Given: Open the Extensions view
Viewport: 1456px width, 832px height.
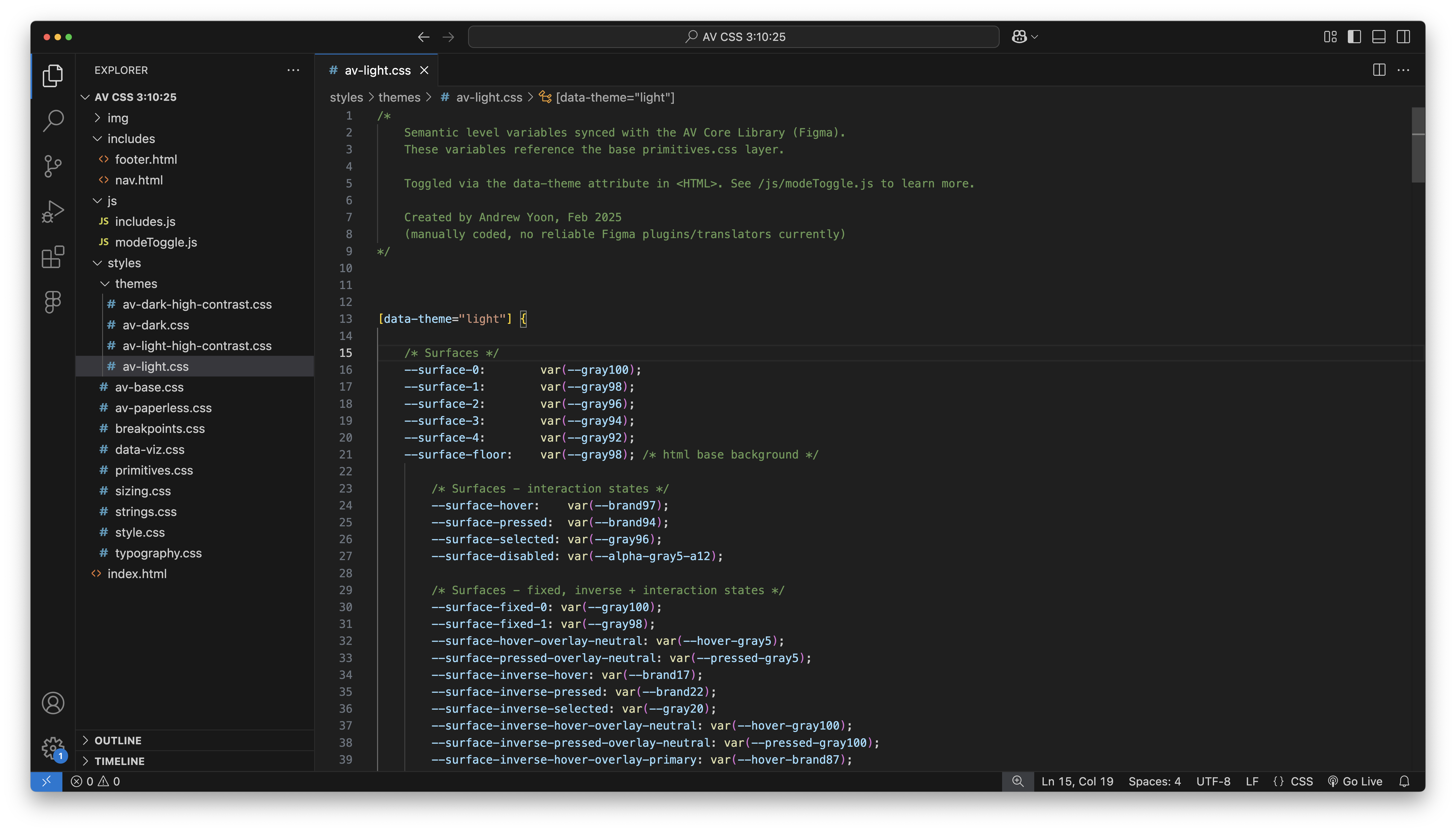Looking at the screenshot, I should tap(53, 257).
